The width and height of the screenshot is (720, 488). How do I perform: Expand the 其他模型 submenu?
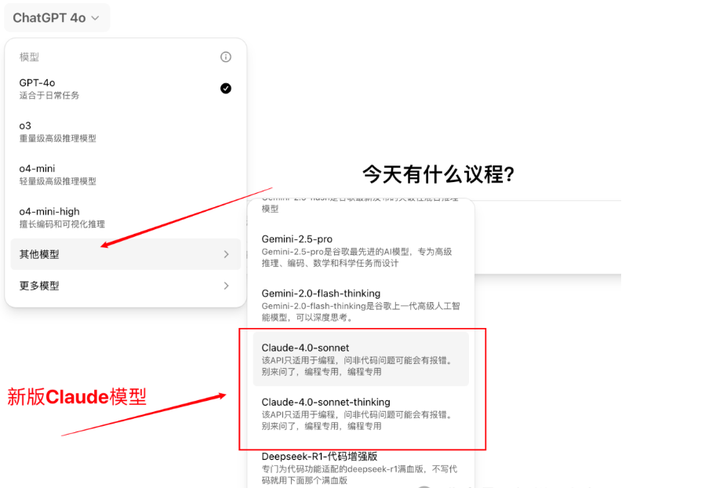[125, 254]
